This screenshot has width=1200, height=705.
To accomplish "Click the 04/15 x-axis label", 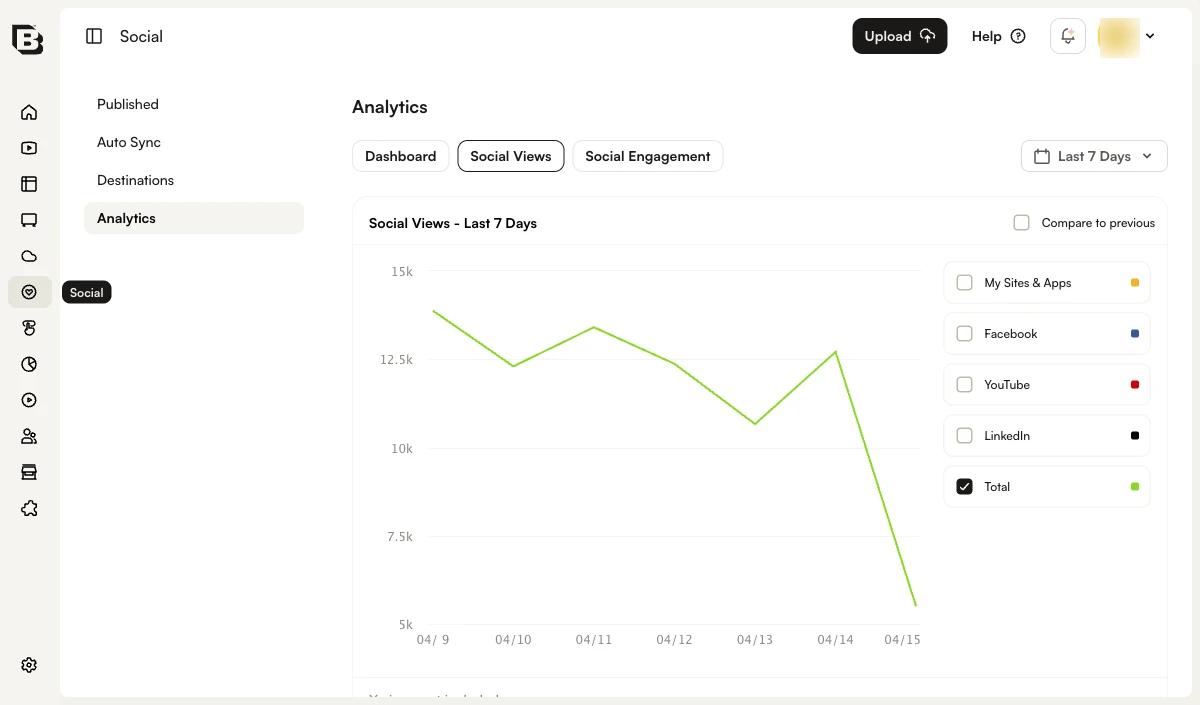I will 902,640.
